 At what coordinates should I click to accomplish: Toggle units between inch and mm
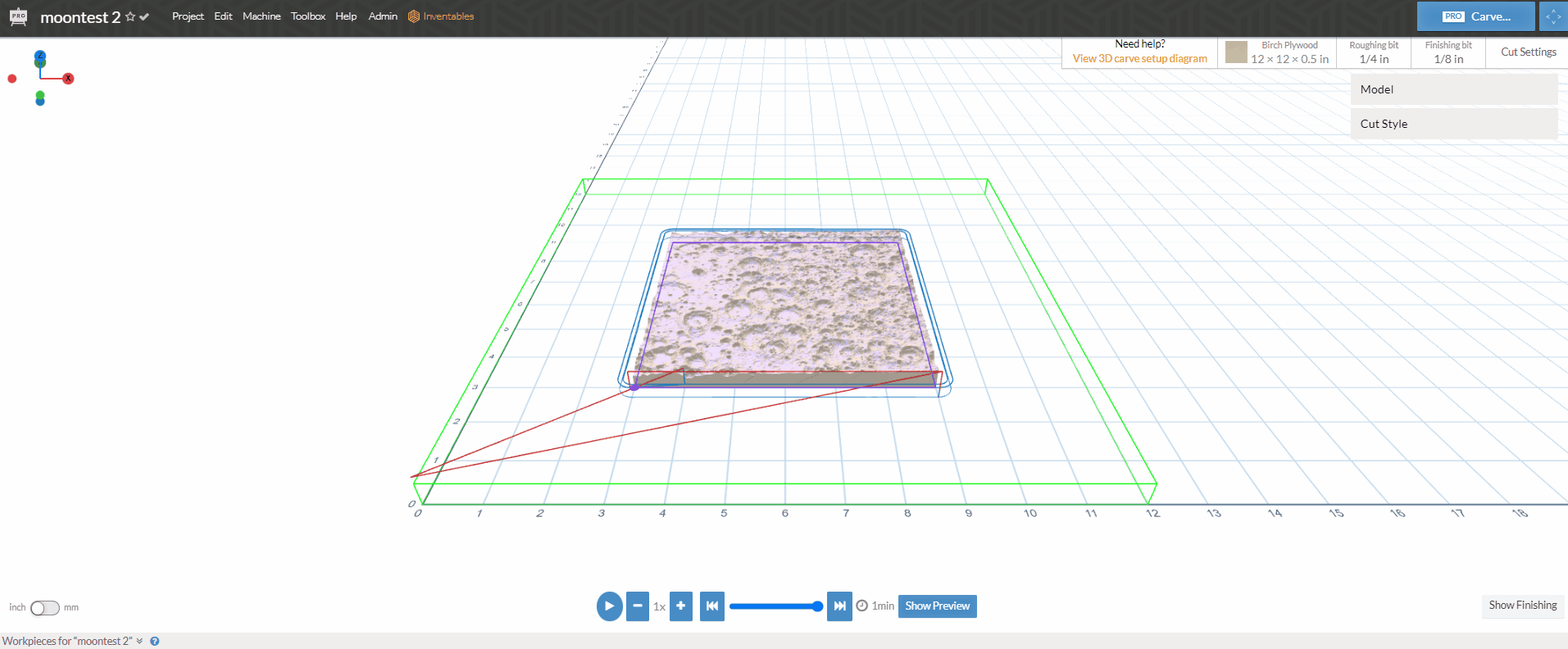pos(45,608)
